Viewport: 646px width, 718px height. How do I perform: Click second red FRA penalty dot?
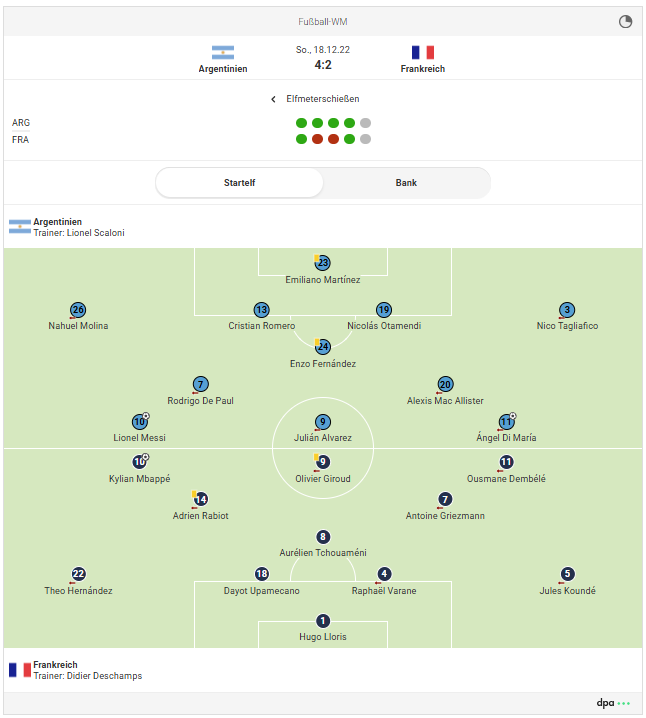pos(333,139)
